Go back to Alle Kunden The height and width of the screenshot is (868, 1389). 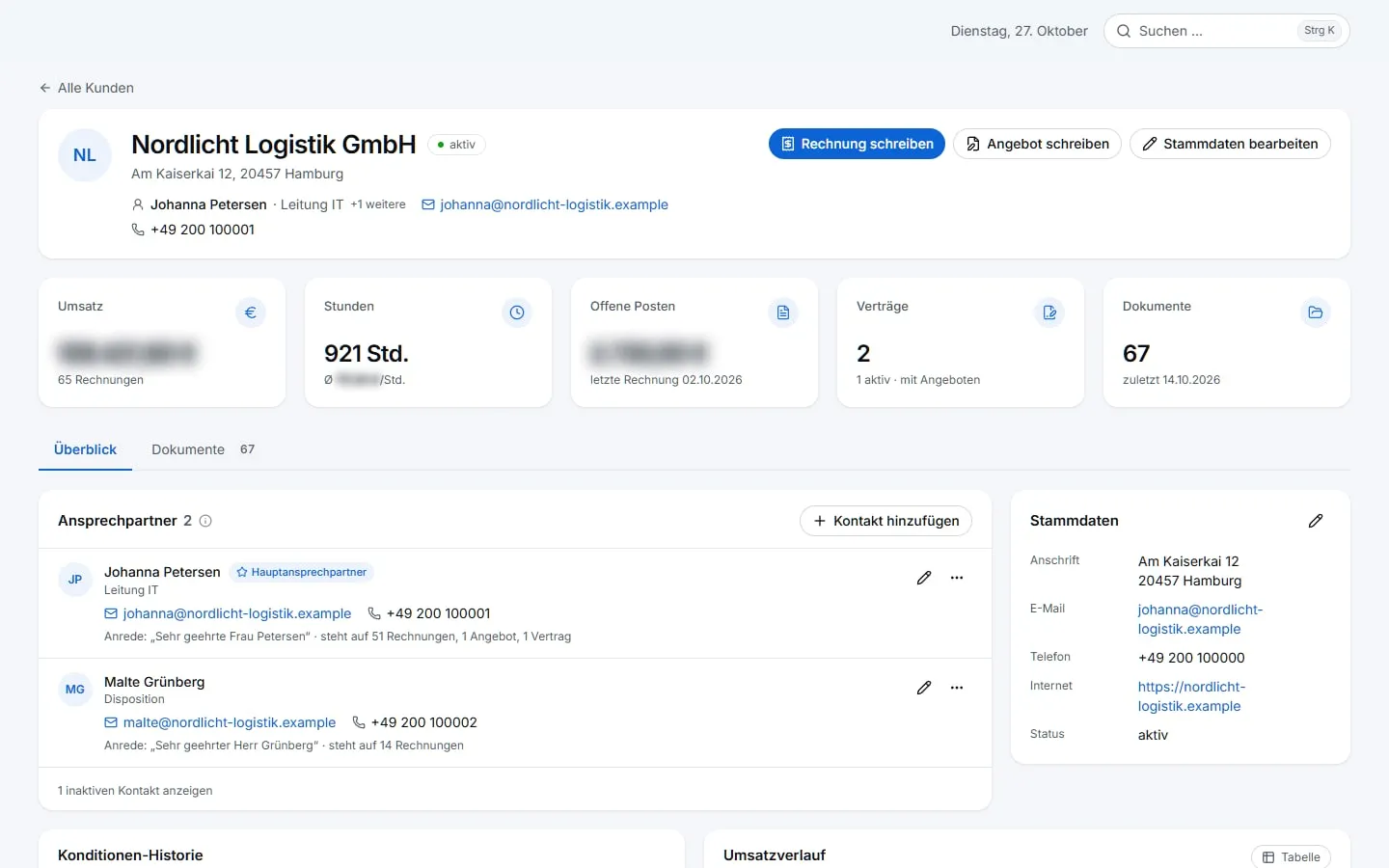86,88
